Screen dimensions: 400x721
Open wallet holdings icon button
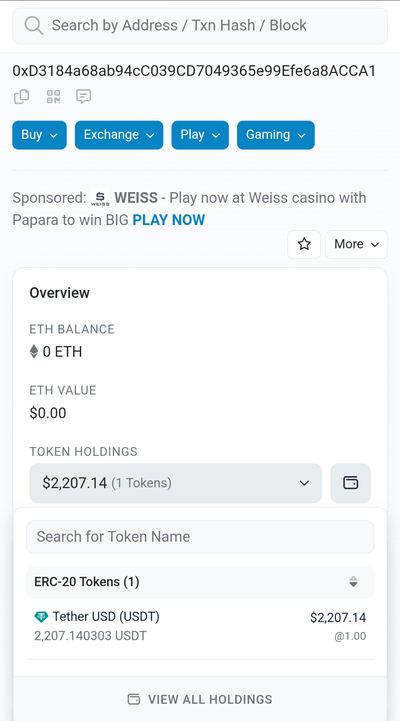point(350,483)
